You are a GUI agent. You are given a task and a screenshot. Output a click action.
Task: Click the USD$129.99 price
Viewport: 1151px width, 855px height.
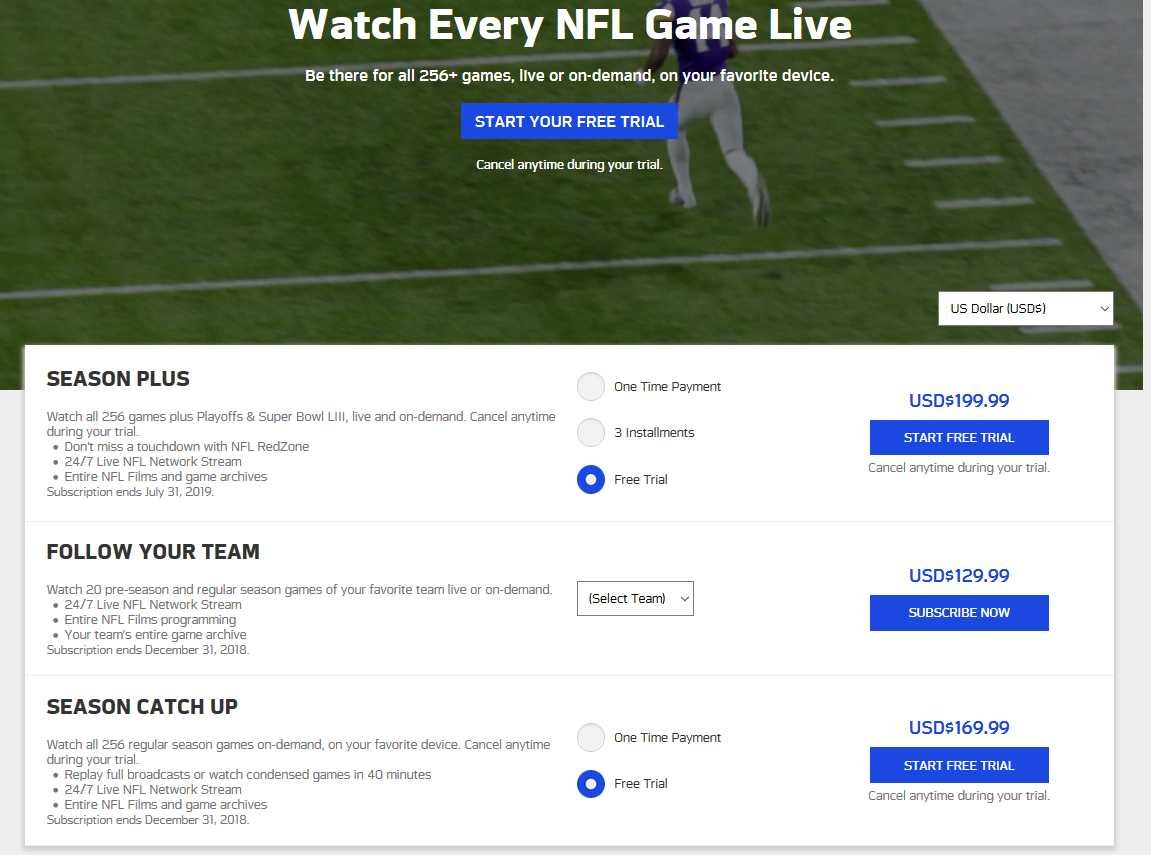click(x=958, y=576)
